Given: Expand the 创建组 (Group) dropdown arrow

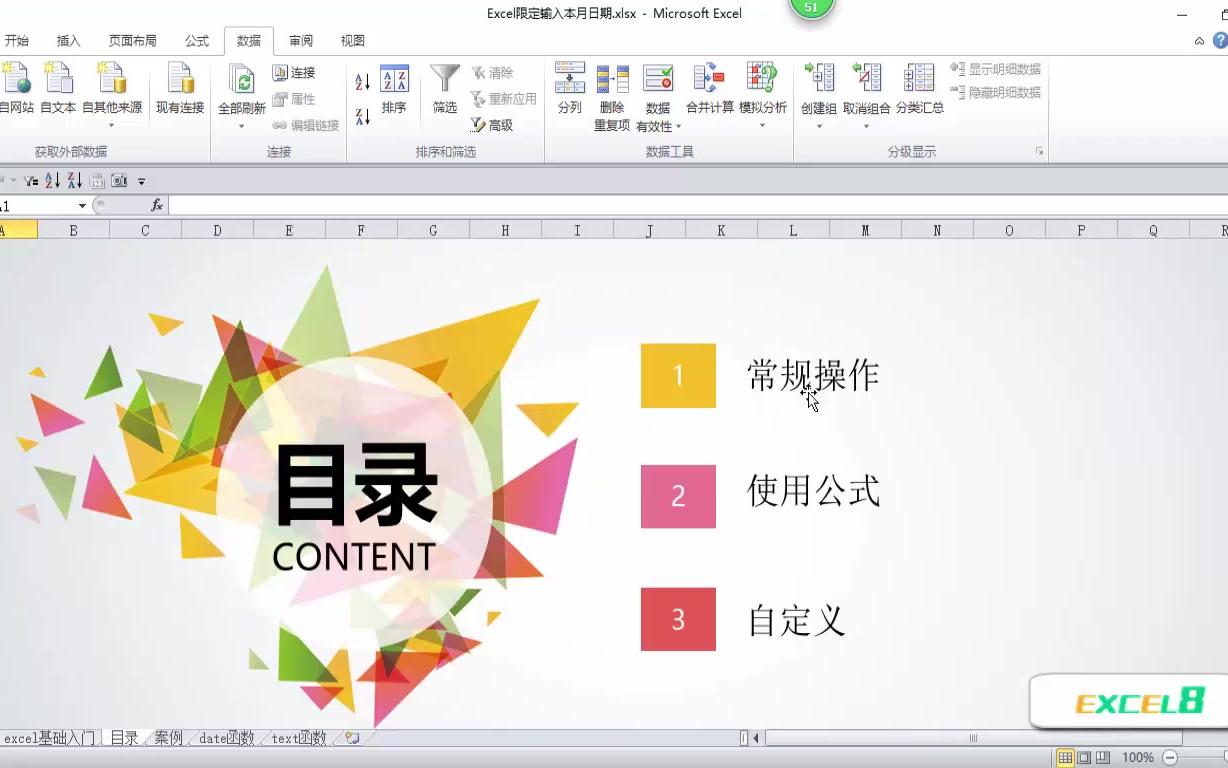Looking at the screenshot, I should tap(820, 126).
